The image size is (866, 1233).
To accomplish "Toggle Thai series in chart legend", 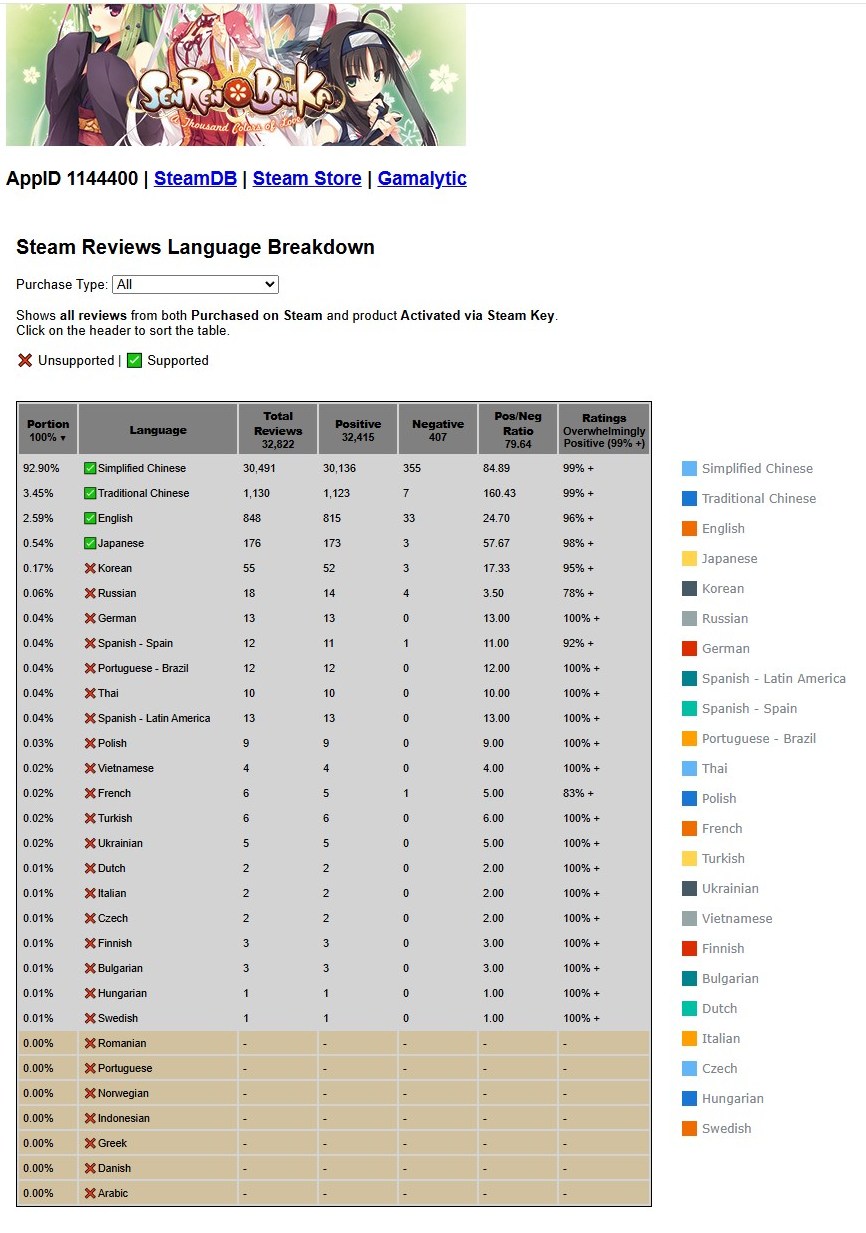I will click(705, 768).
